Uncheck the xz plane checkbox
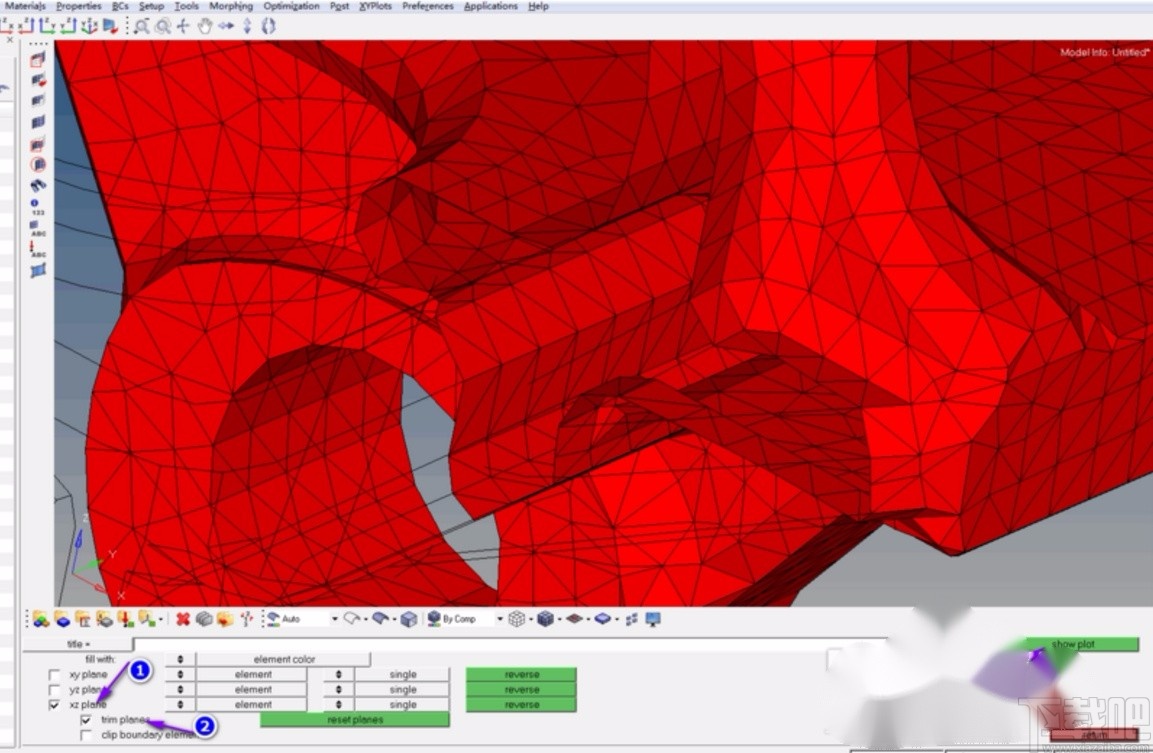The height and width of the screenshot is (753, 1153). (55, 705)
